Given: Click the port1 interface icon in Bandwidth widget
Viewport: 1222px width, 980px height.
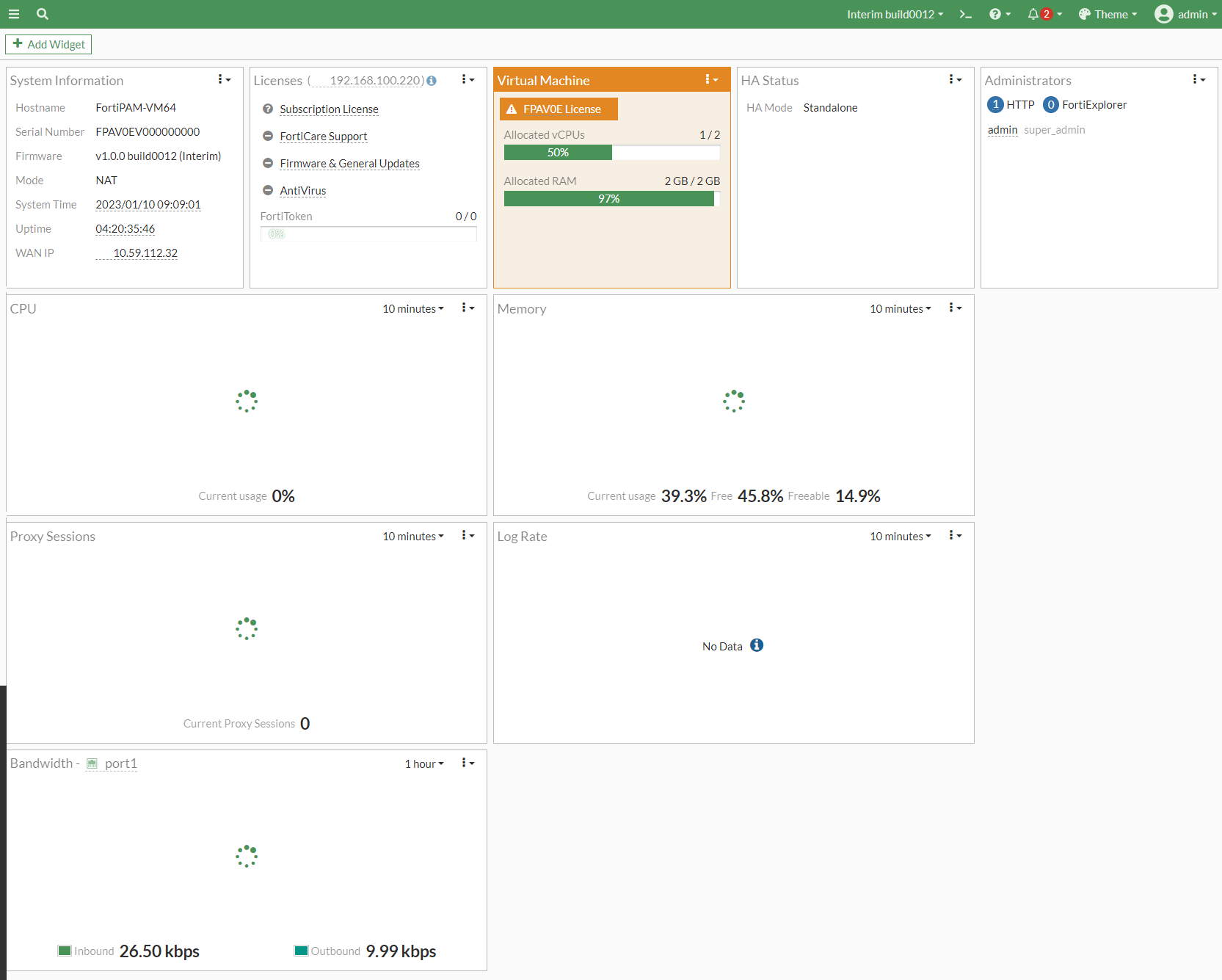Looking at the screenshot, I should pos(92,763).
